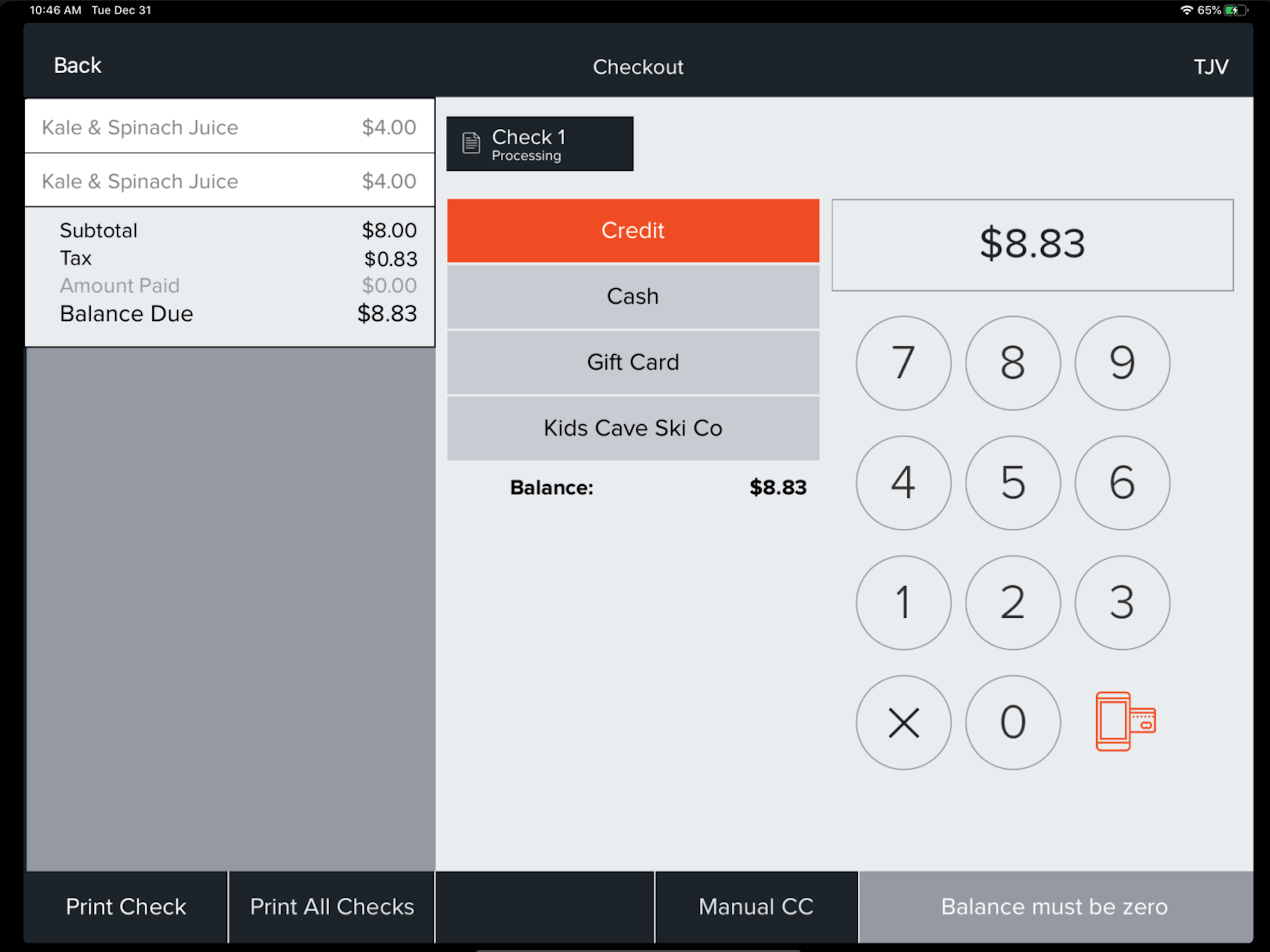Select Cash payment method
Viewport: 1270px width, 952px height.
pos(633,297)
